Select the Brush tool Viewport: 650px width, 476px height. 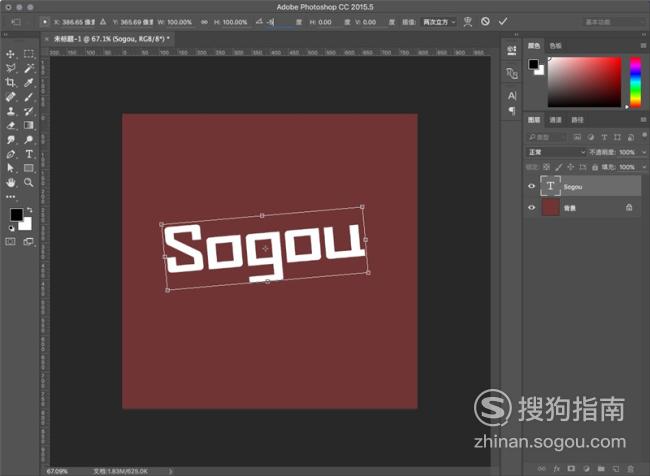point(29,97)
